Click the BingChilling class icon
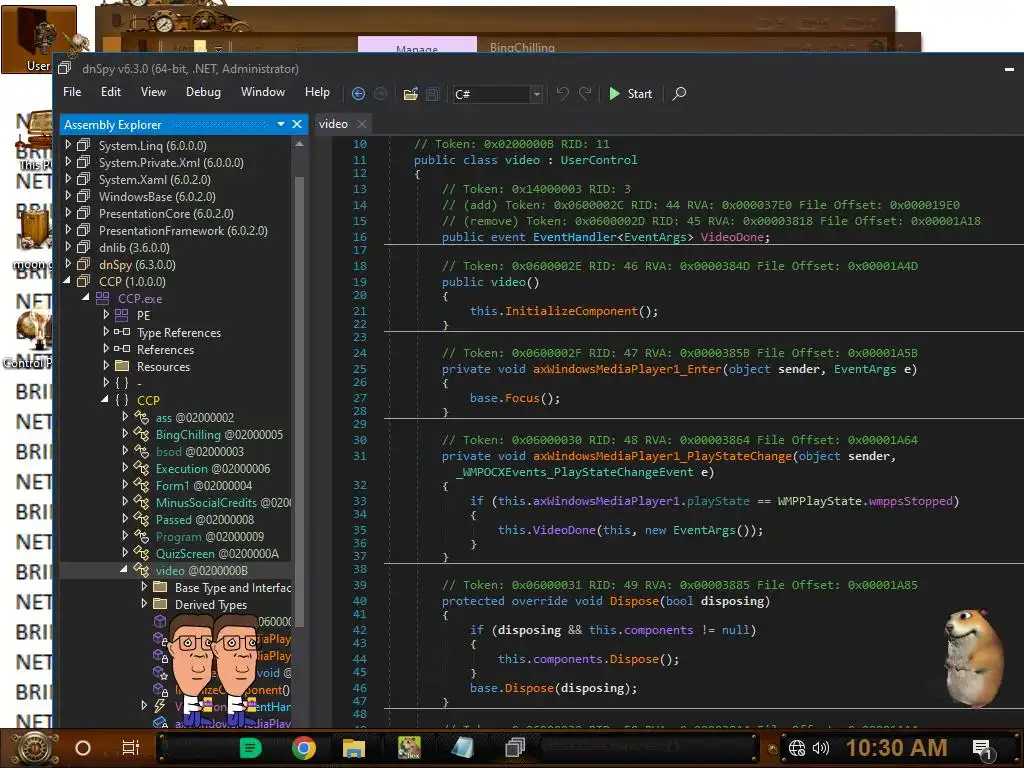This screenshot has height=768, width=1024. point(141,434)
